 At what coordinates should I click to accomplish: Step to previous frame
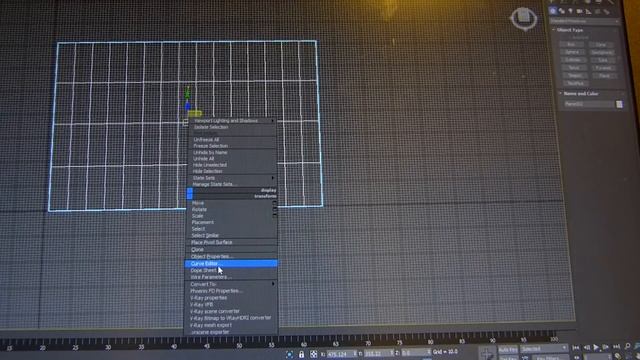click(x=586, y=348)
